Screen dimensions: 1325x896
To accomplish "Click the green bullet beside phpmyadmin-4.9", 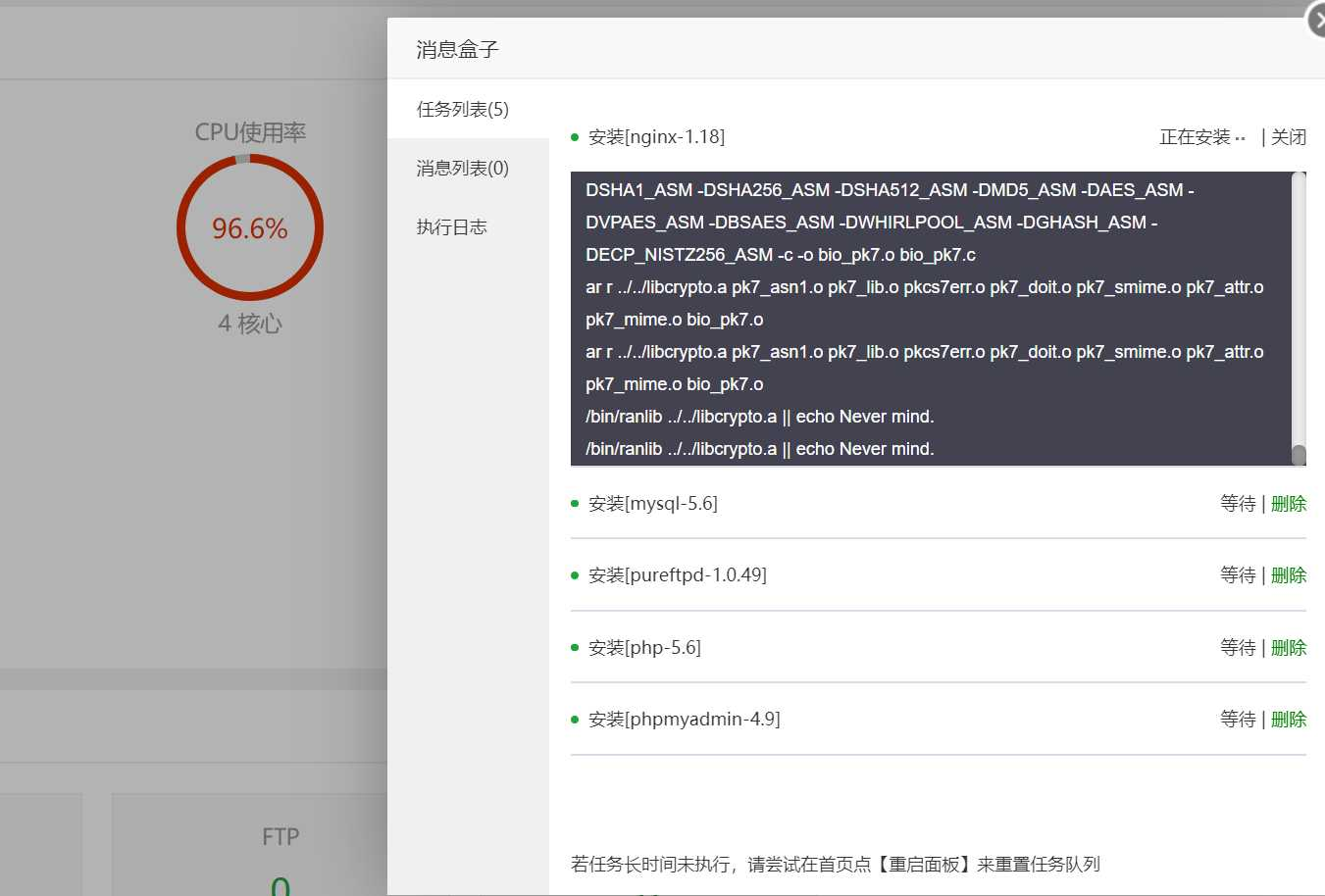I will (x=575, y=720).
